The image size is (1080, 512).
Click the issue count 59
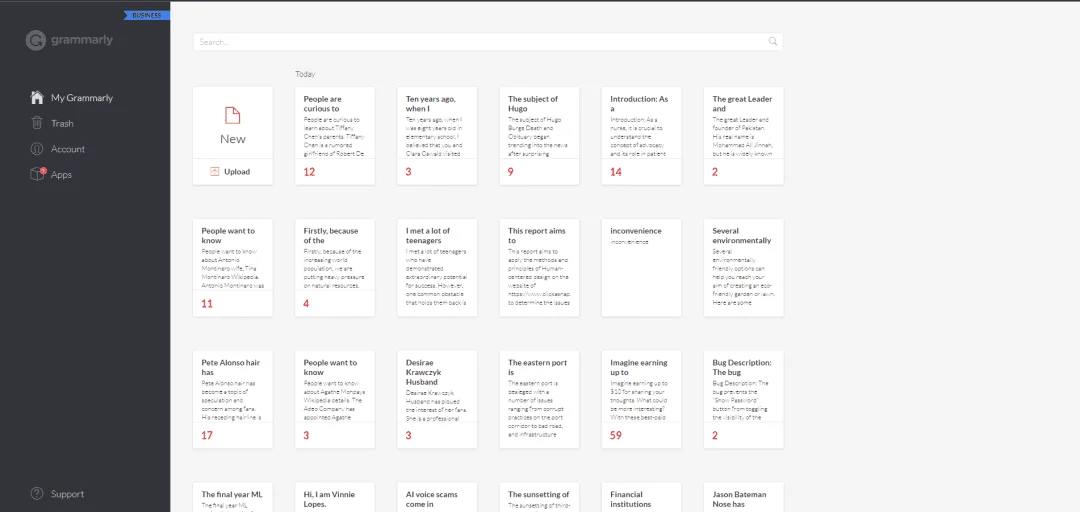(x=616, y=436)
